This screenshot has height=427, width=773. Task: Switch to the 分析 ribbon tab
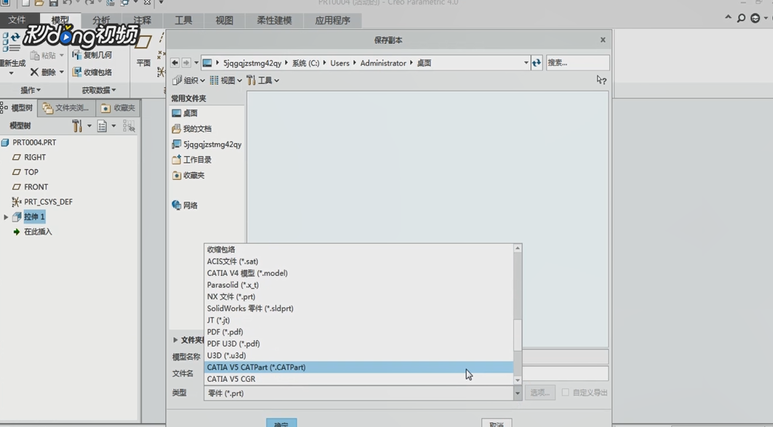coord(101,20)
